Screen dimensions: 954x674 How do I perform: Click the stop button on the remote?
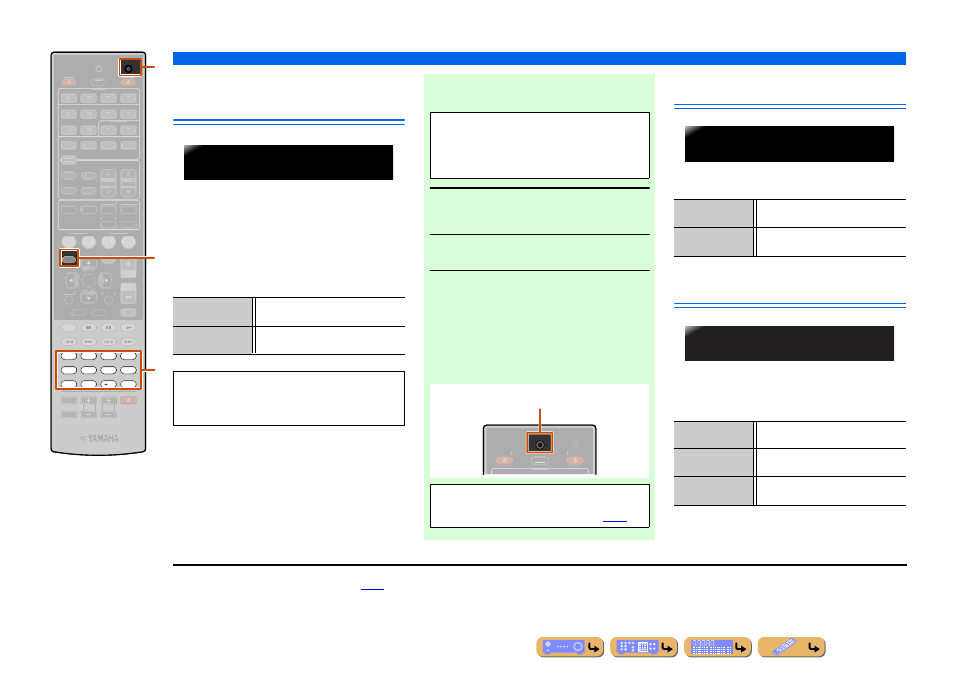89,327
